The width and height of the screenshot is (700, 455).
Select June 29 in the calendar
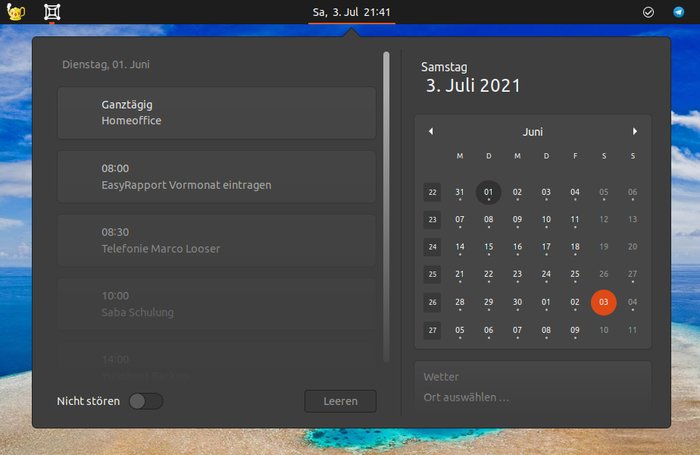click(x=488, y=302)
